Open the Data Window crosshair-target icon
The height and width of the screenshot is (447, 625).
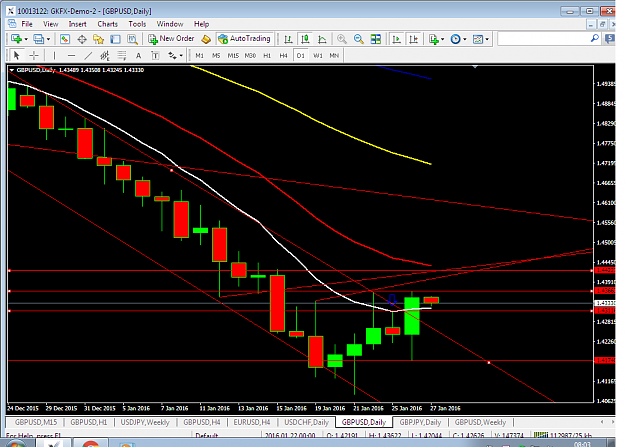coord(82,39)
